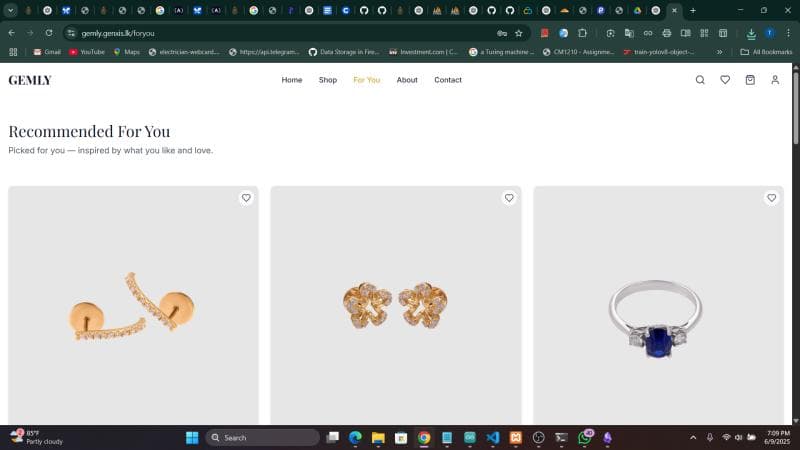Reload the page with the refresh icon

point(48,33)
